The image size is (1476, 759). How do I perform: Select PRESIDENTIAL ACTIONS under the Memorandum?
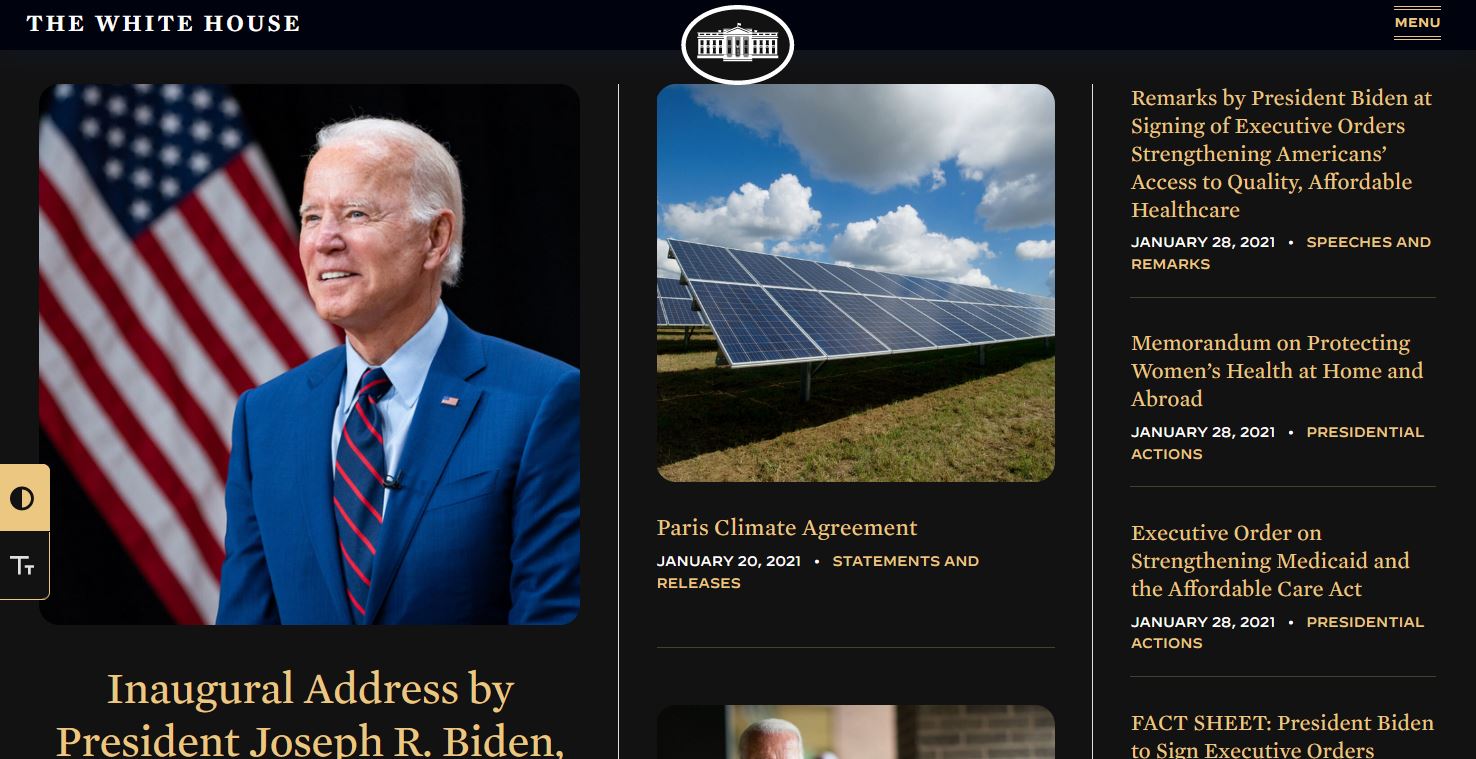(x=1278, y=443)
